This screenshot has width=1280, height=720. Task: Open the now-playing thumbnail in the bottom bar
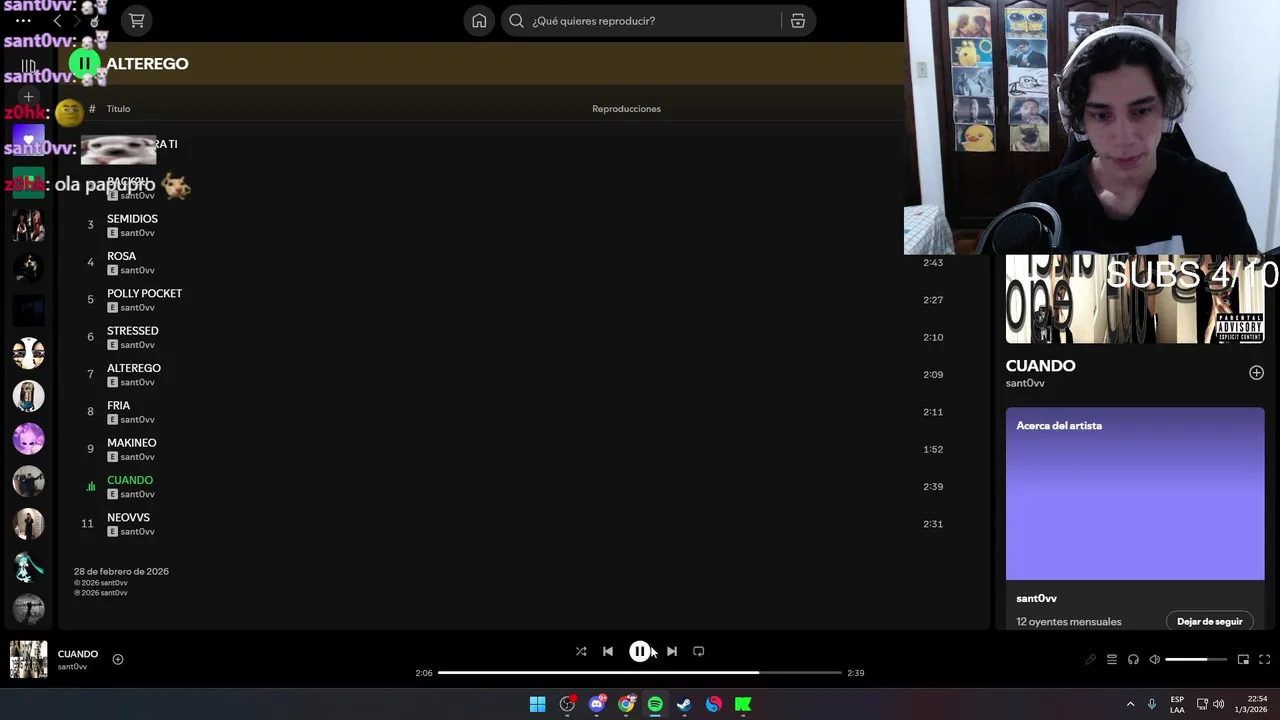(x=28, y=659)
